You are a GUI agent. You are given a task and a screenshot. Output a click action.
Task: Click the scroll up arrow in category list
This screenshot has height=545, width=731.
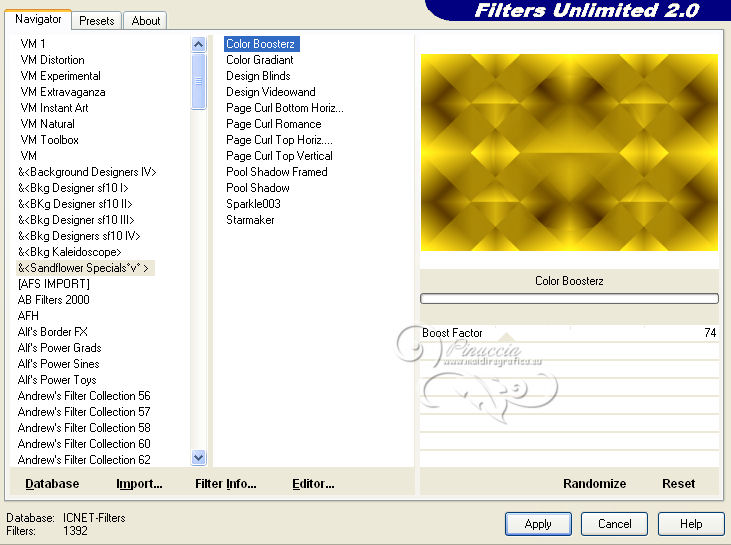click(x=199, y=44)
